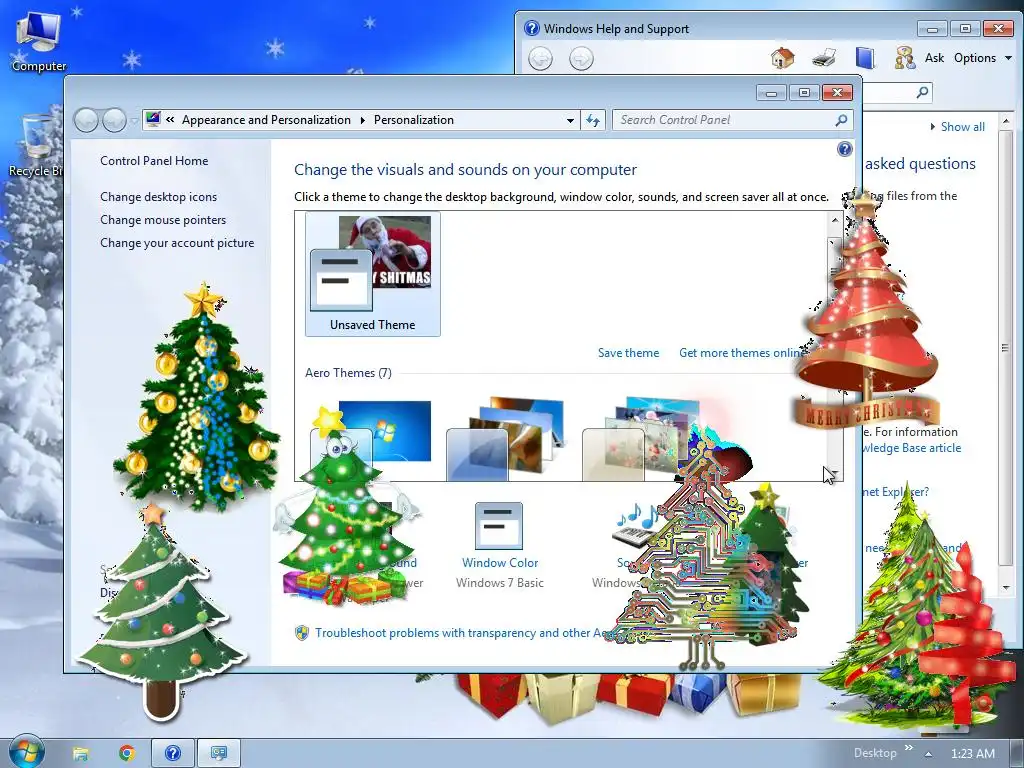Click Back button in Personalization window
The image size is (1024, 768).
click(86, 120)
